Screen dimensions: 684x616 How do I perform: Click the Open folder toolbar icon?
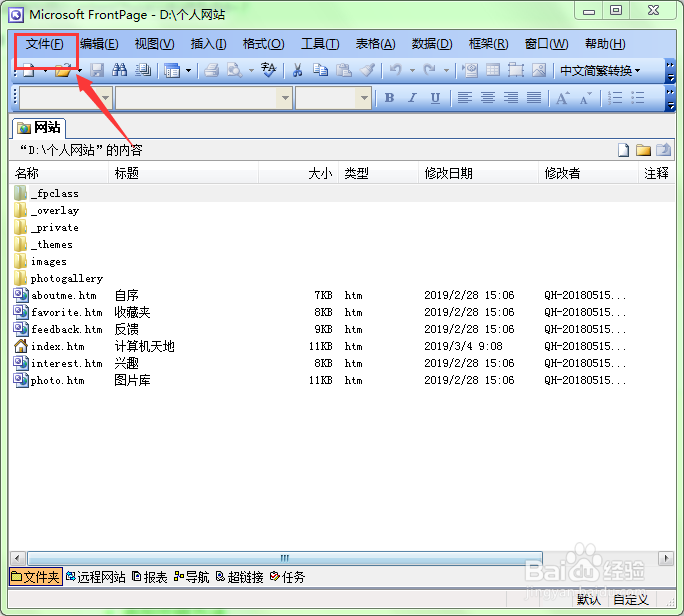click(x=63, y=70)
